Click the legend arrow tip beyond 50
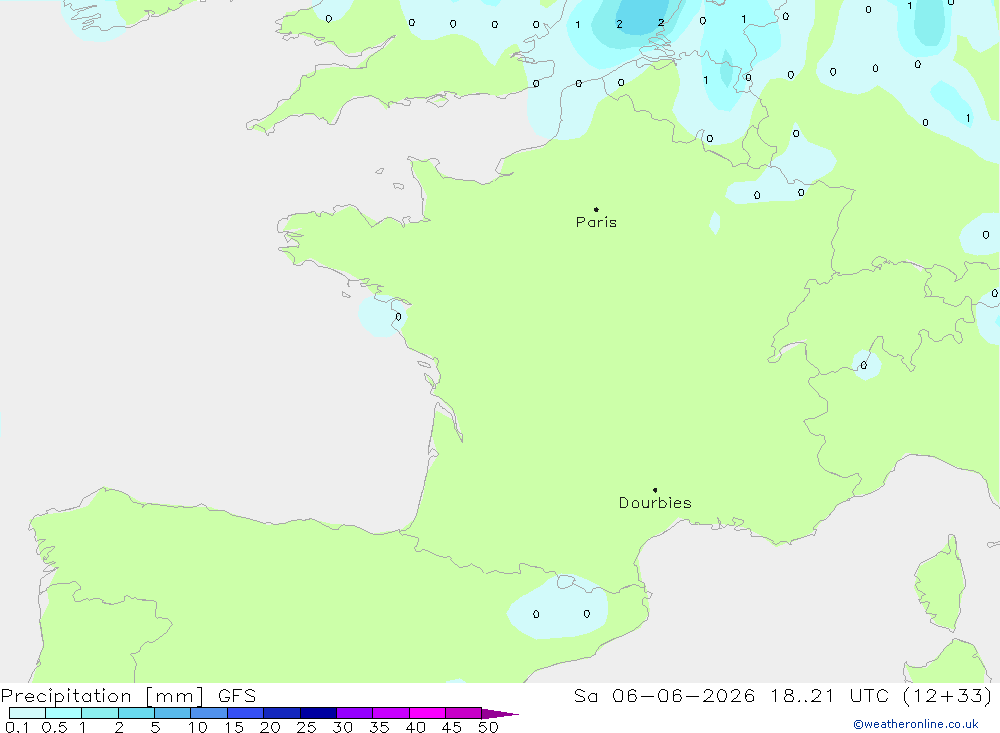This screenshot has height=733, width=1000. point(500,713)
